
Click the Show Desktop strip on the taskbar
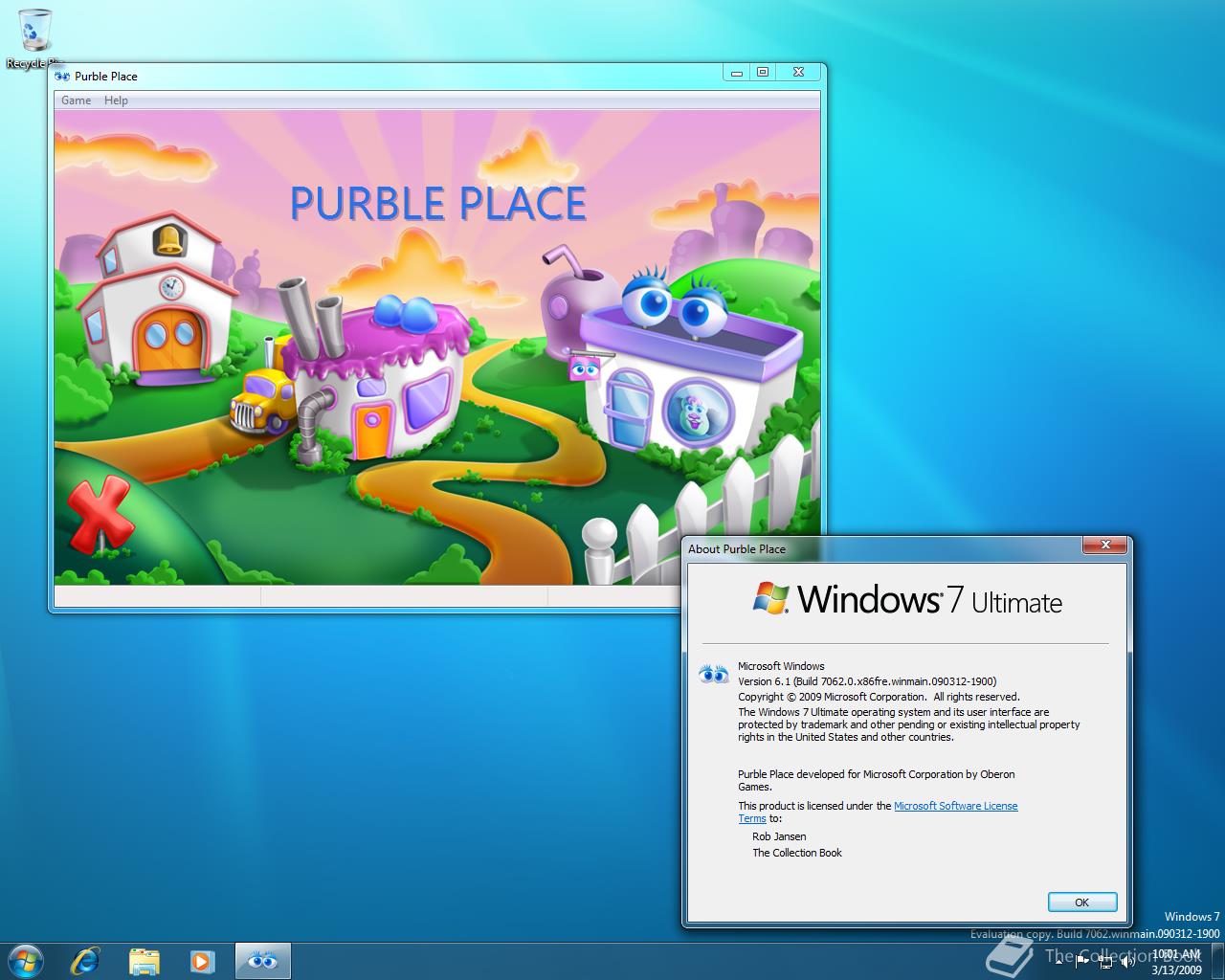coord(1217,961)
